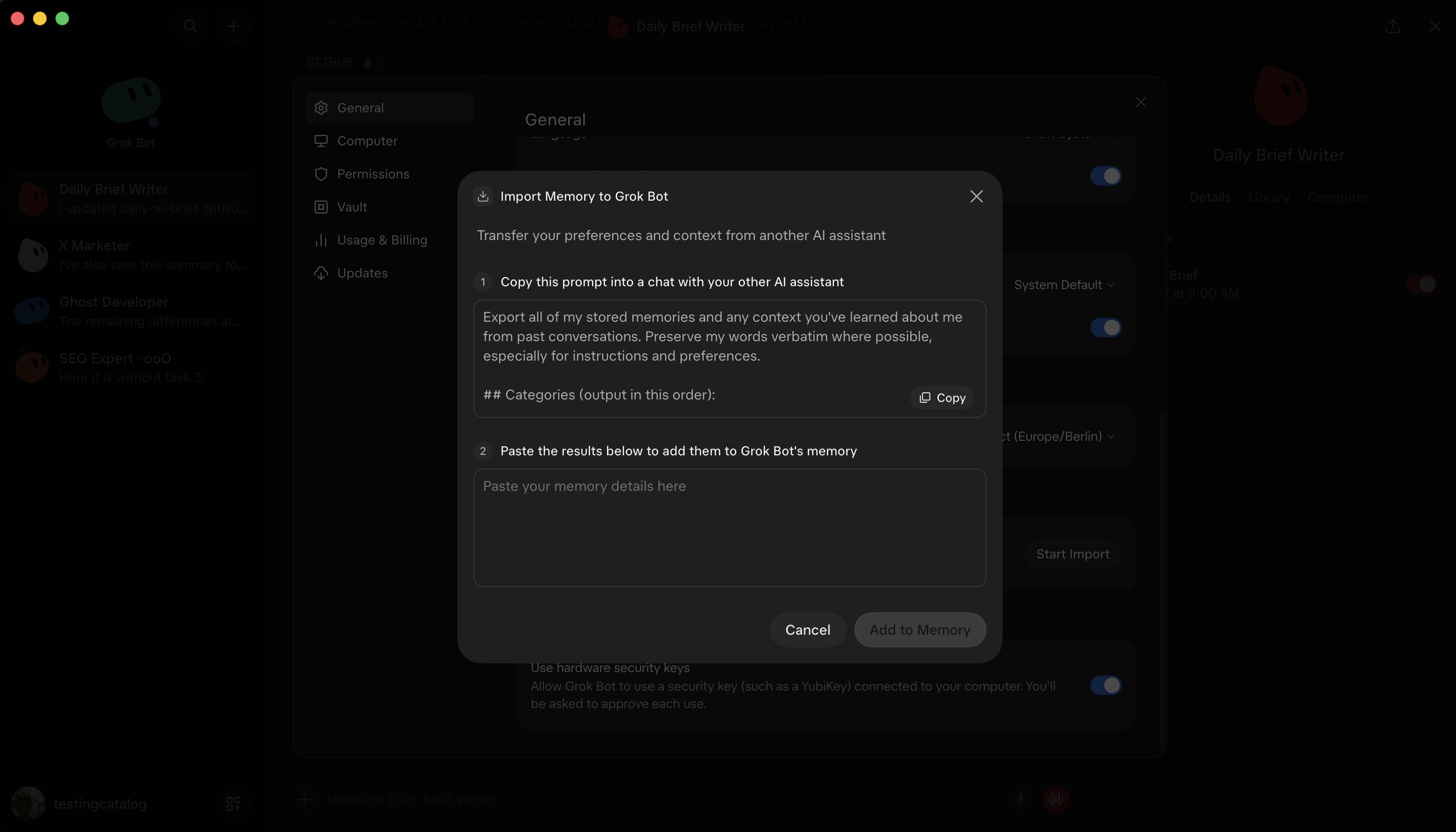
Task: Toggle the hardware security keys switch
Action: 1105,685
